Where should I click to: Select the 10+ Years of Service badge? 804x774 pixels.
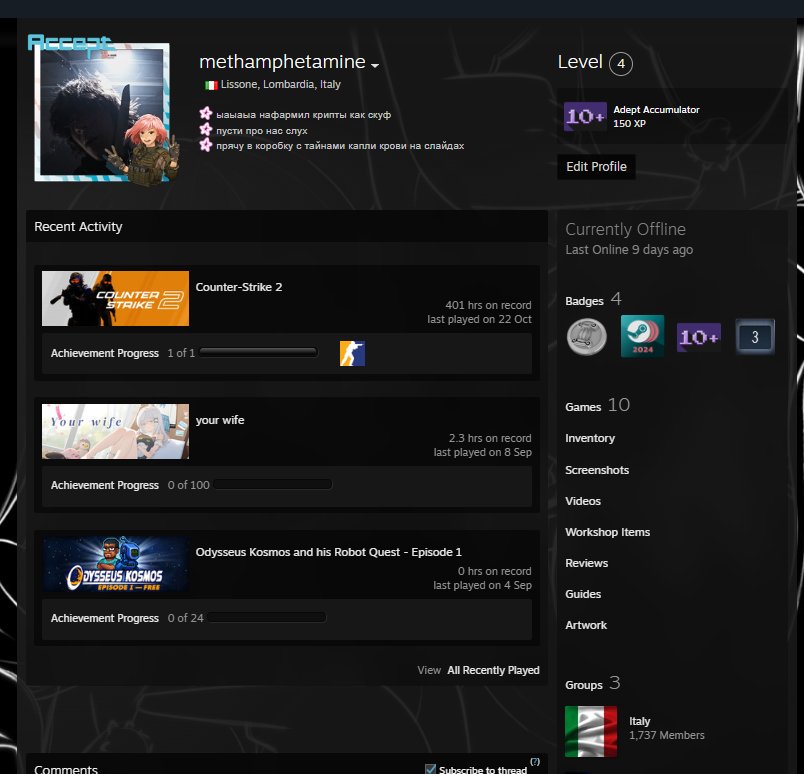698,336
